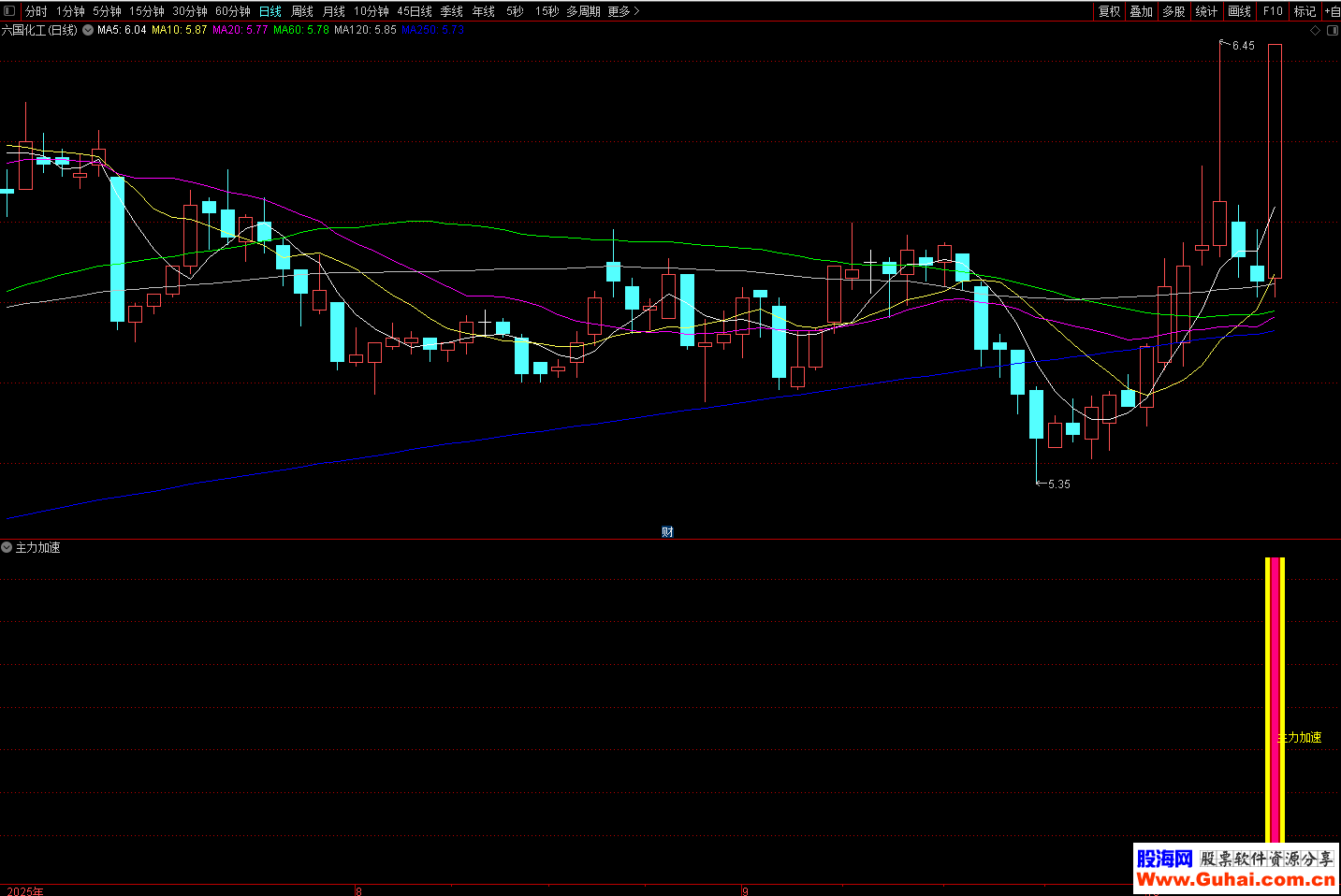The width and height of the screenshot is (1341, 896).
Task: Add stock to watchlist with +自
Action: pyautogui.click(x=1332, y=11)
